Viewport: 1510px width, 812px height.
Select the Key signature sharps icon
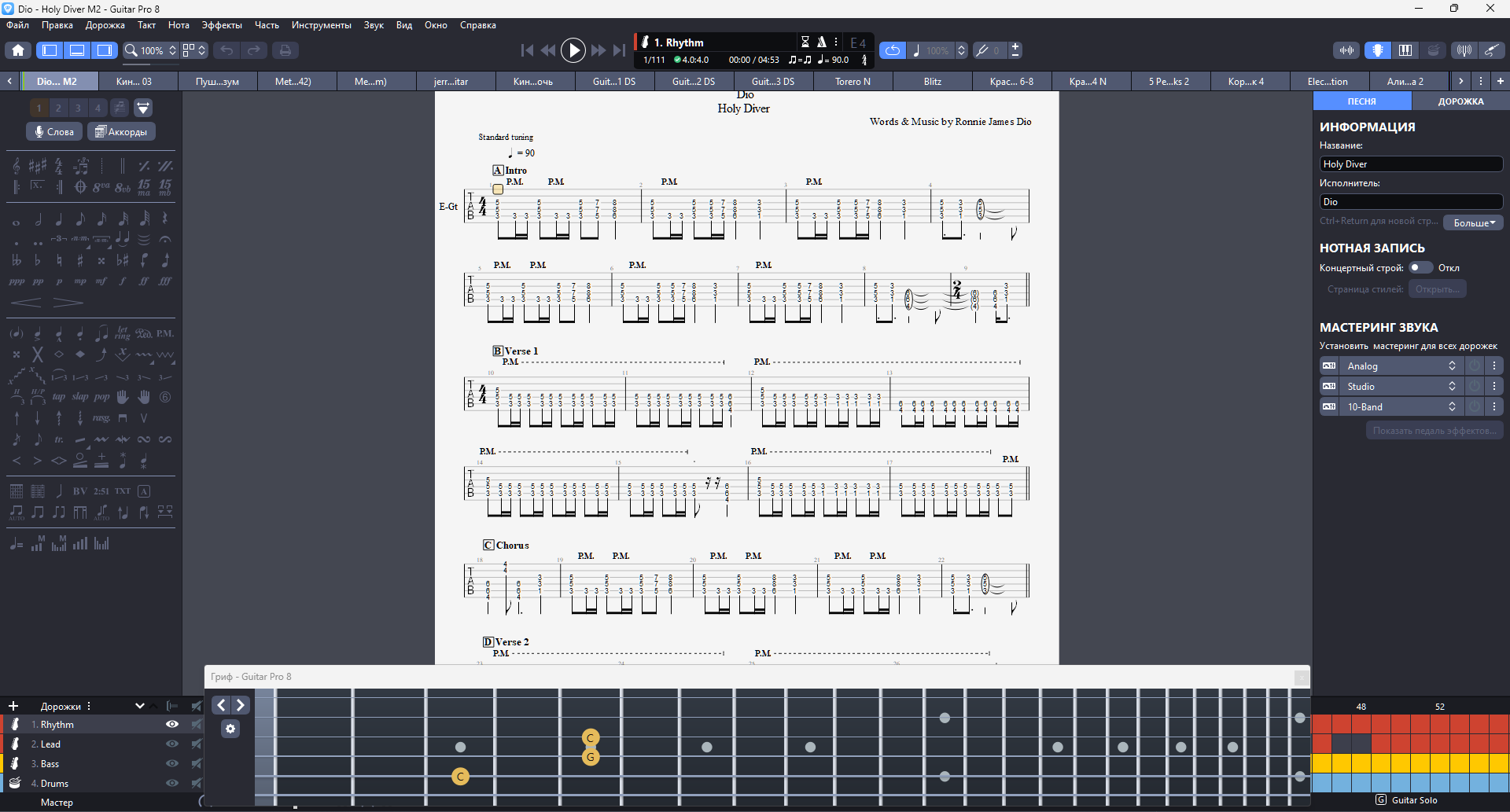click(37, 166)
